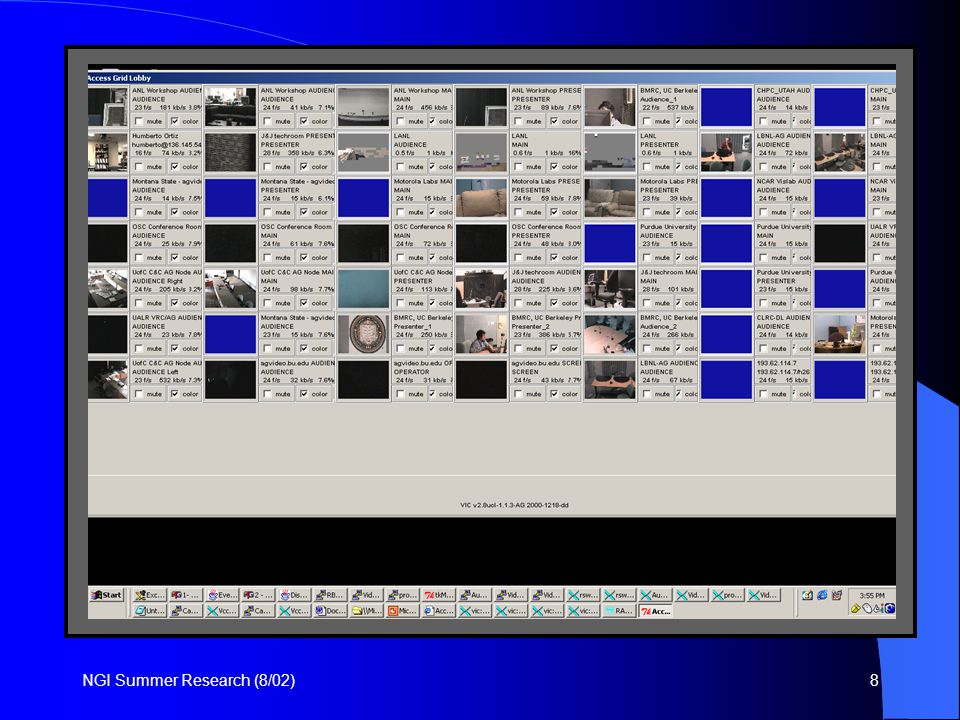This screenshot has height=720, width=960.
Task: Mute the Humberto Ortiz video stream
Action: [139, 167]
